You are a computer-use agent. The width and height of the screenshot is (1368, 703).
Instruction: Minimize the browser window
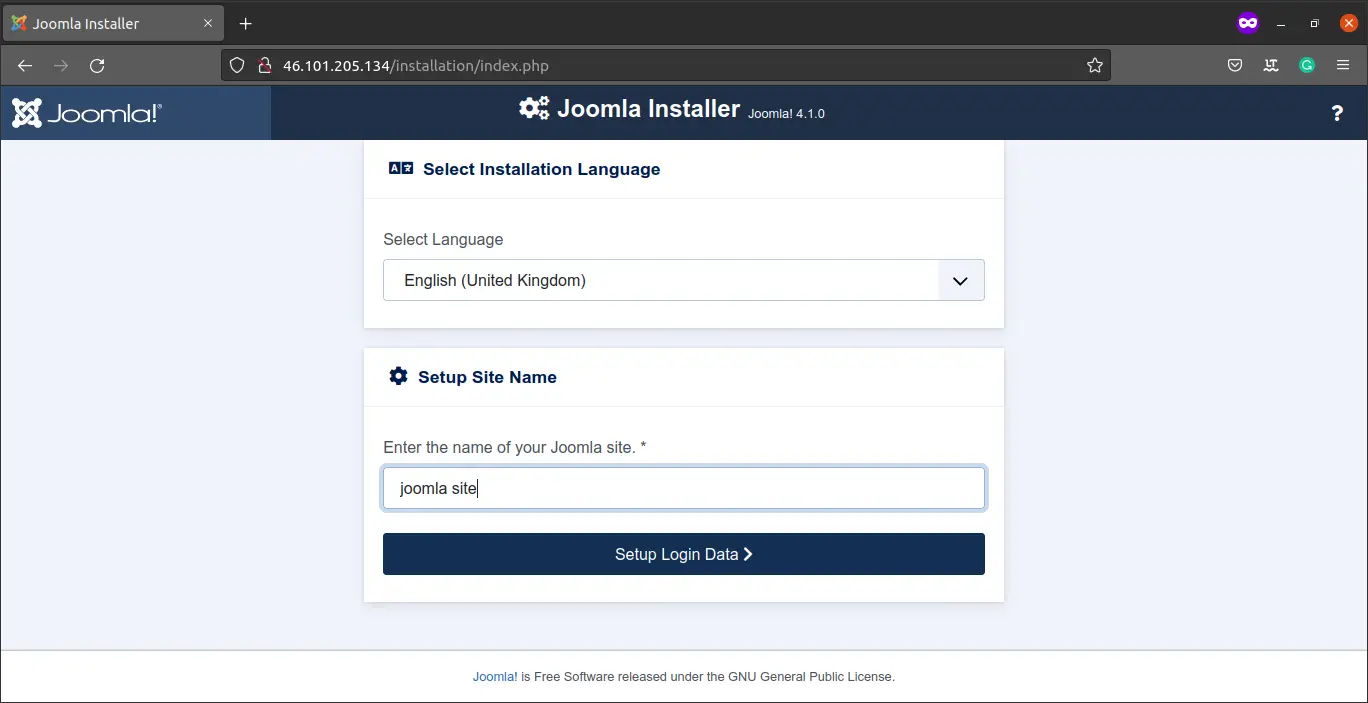coord(1280,23)
